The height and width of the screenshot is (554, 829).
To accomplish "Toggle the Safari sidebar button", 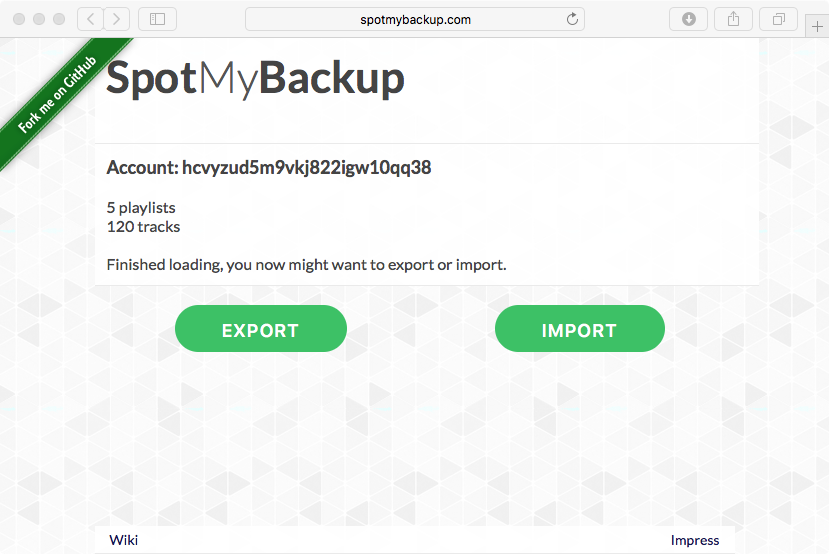I will click(158, 20).
